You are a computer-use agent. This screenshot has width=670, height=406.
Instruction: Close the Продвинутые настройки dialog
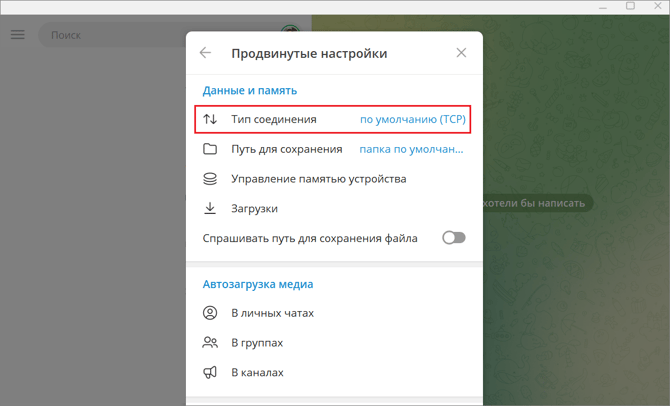coord(461,53)
